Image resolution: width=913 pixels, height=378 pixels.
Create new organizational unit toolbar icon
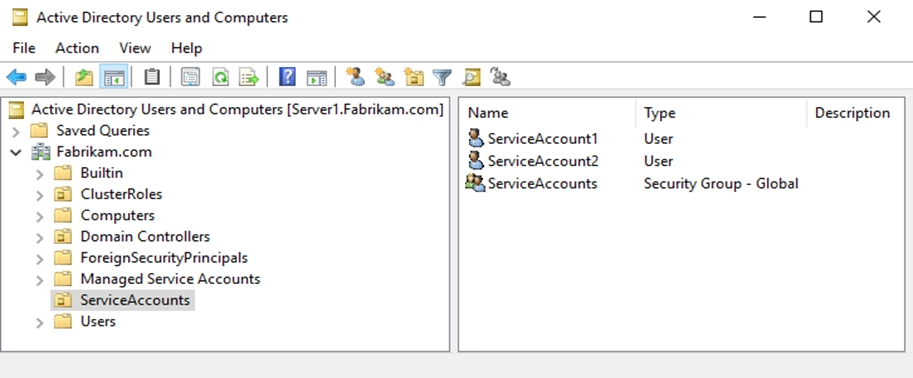[414, 76]
